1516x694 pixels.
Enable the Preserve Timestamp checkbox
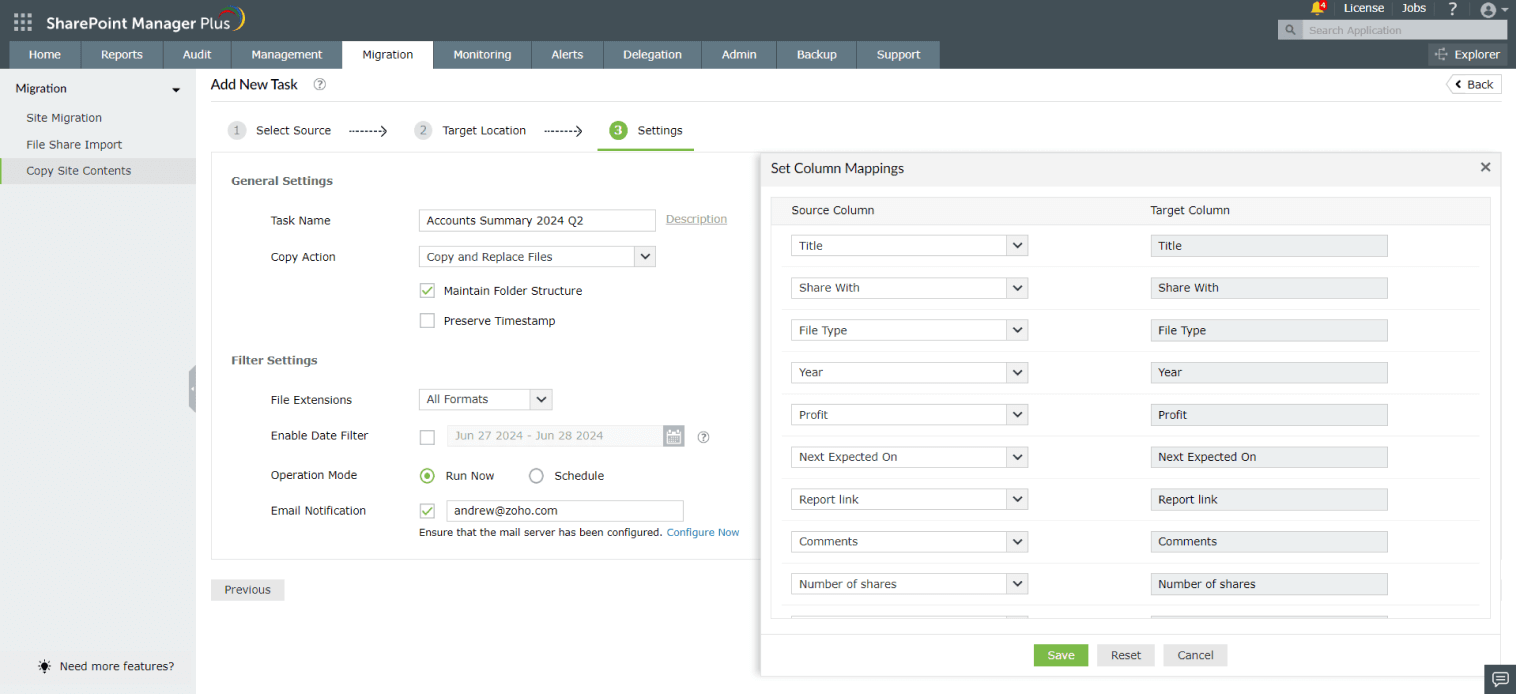427,321
